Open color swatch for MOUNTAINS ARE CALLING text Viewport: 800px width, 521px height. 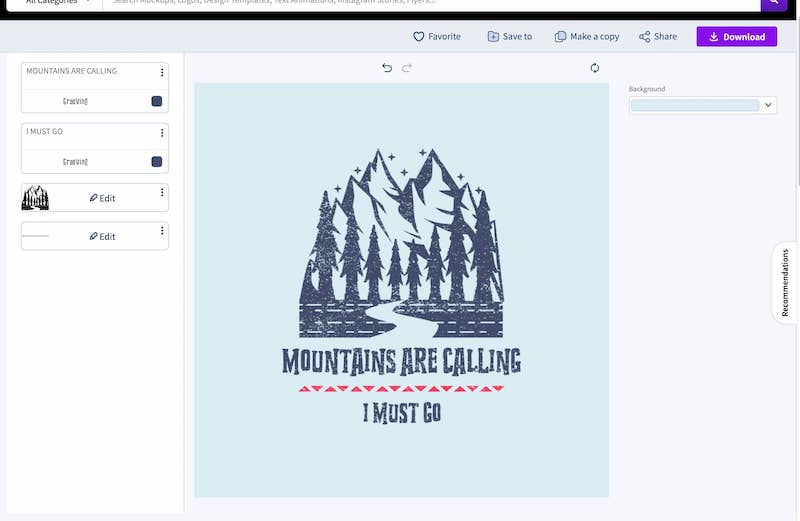(157, 101)
